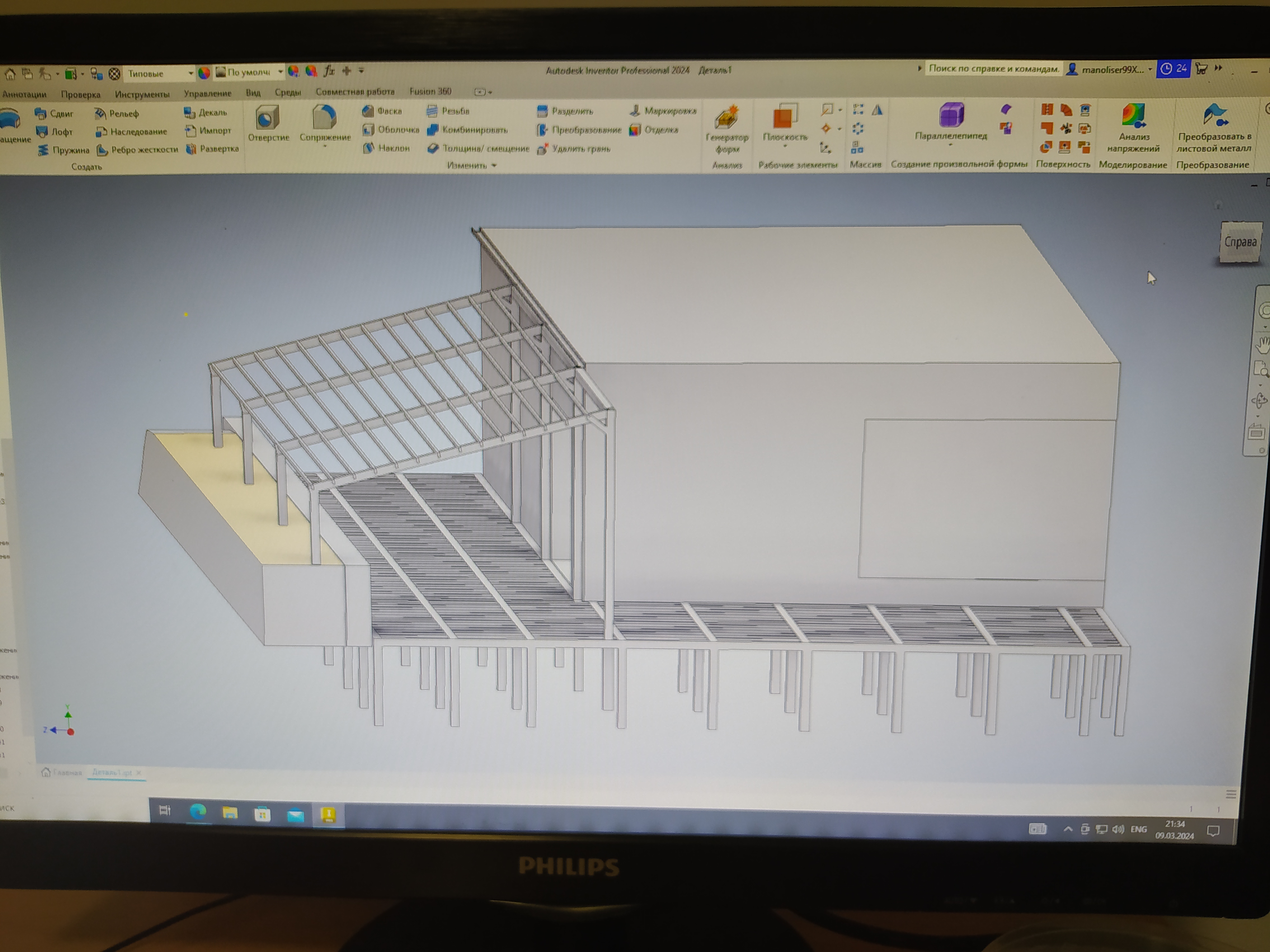Image resolution: width=1270 pixels, height=952 pixels.
Task: Switch to the Проверка ribbon tab
Action: click(80, 94)
